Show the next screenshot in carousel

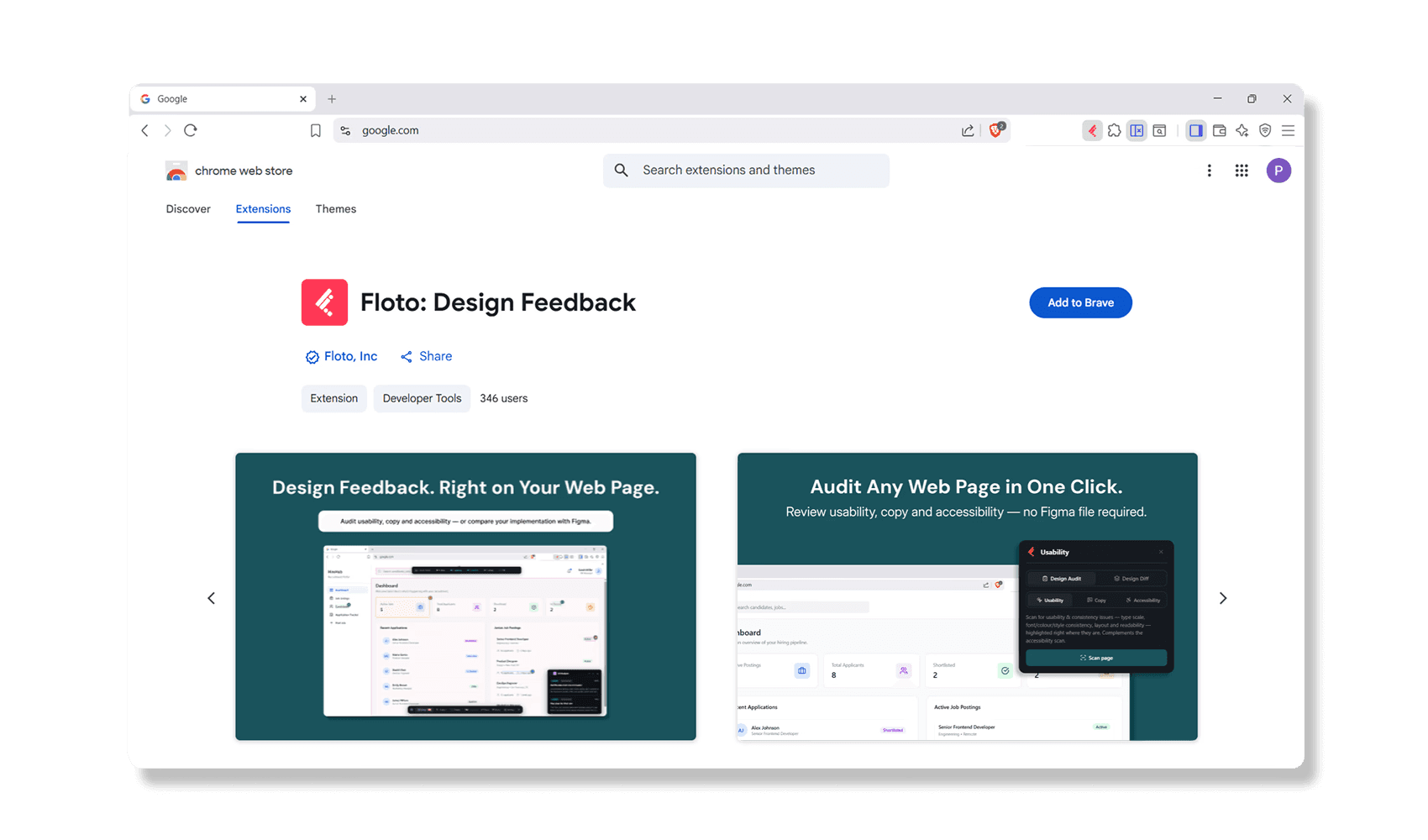(1223, 598)
